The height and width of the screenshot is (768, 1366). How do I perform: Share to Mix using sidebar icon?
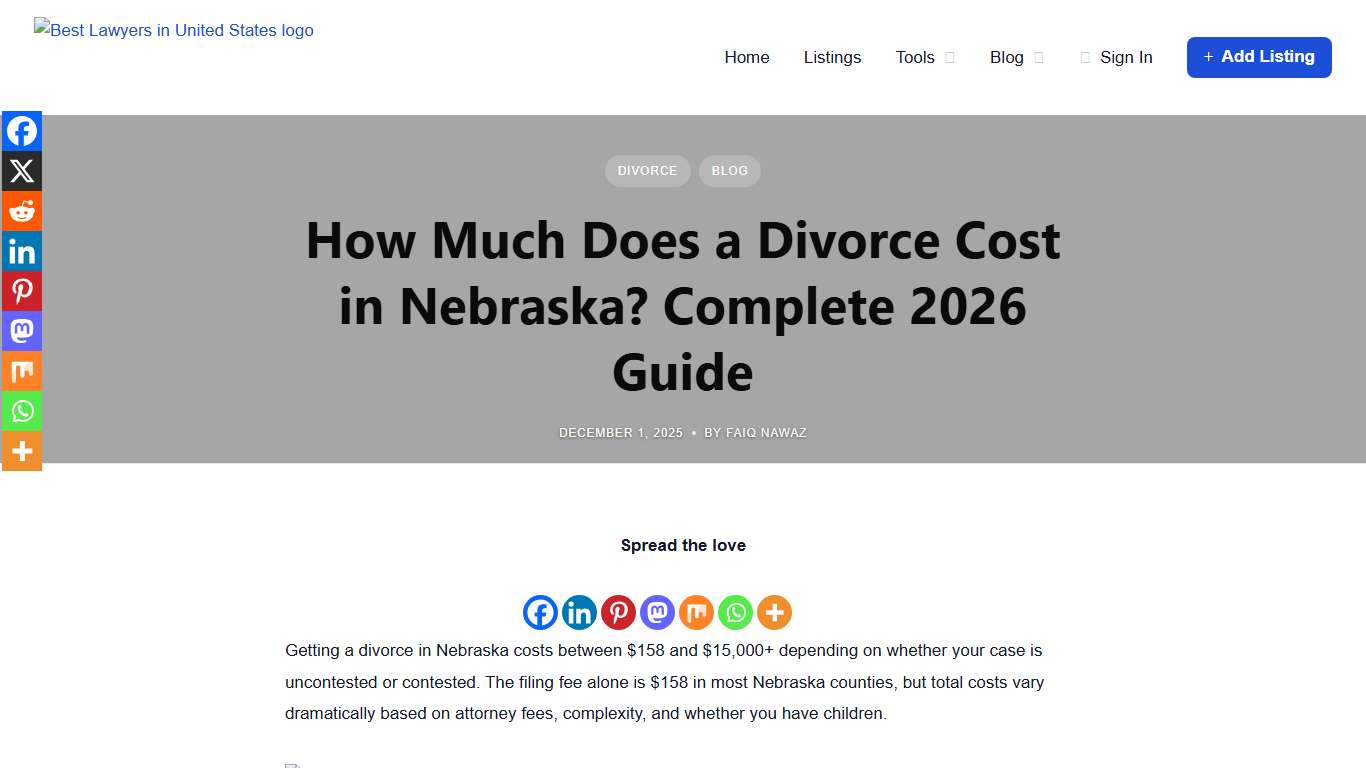click(22, 371)
